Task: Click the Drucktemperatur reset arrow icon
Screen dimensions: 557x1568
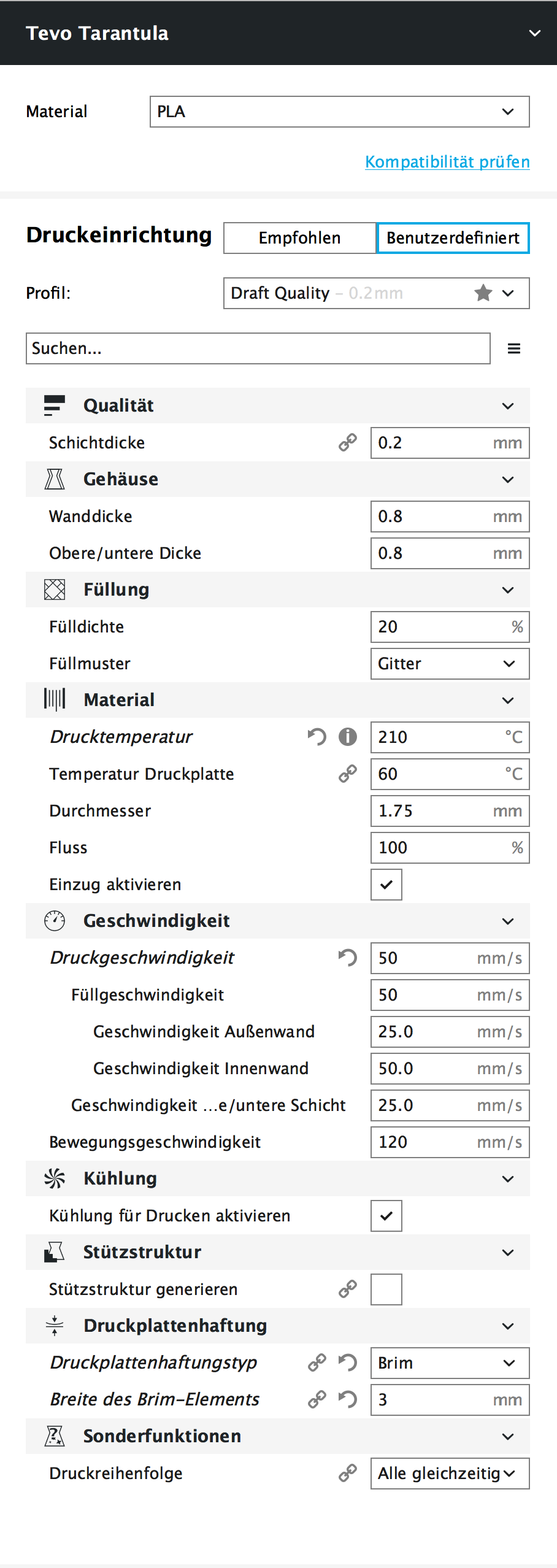Action: [x=317, y=736]
